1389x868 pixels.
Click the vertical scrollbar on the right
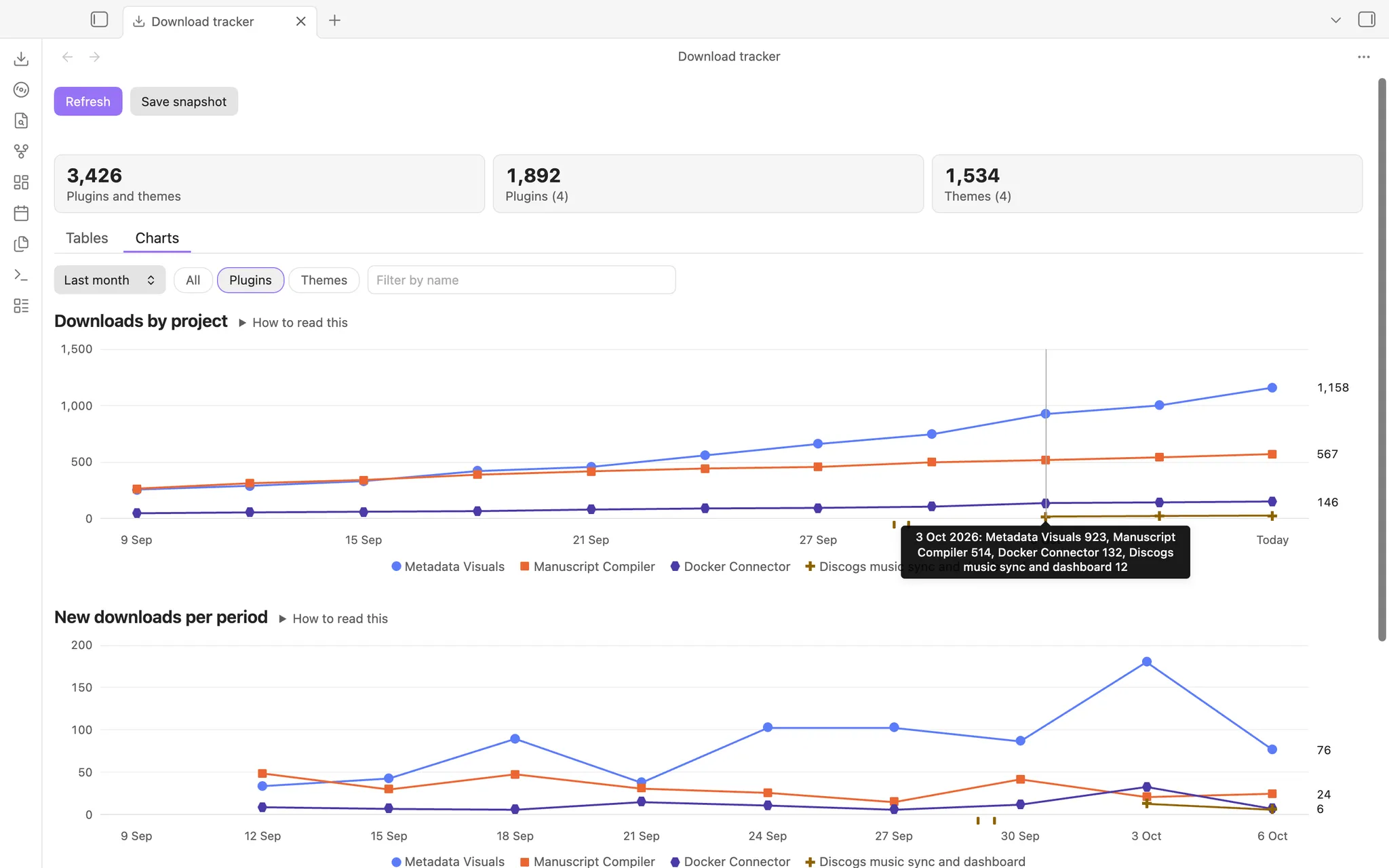(x=1382, y=359)
